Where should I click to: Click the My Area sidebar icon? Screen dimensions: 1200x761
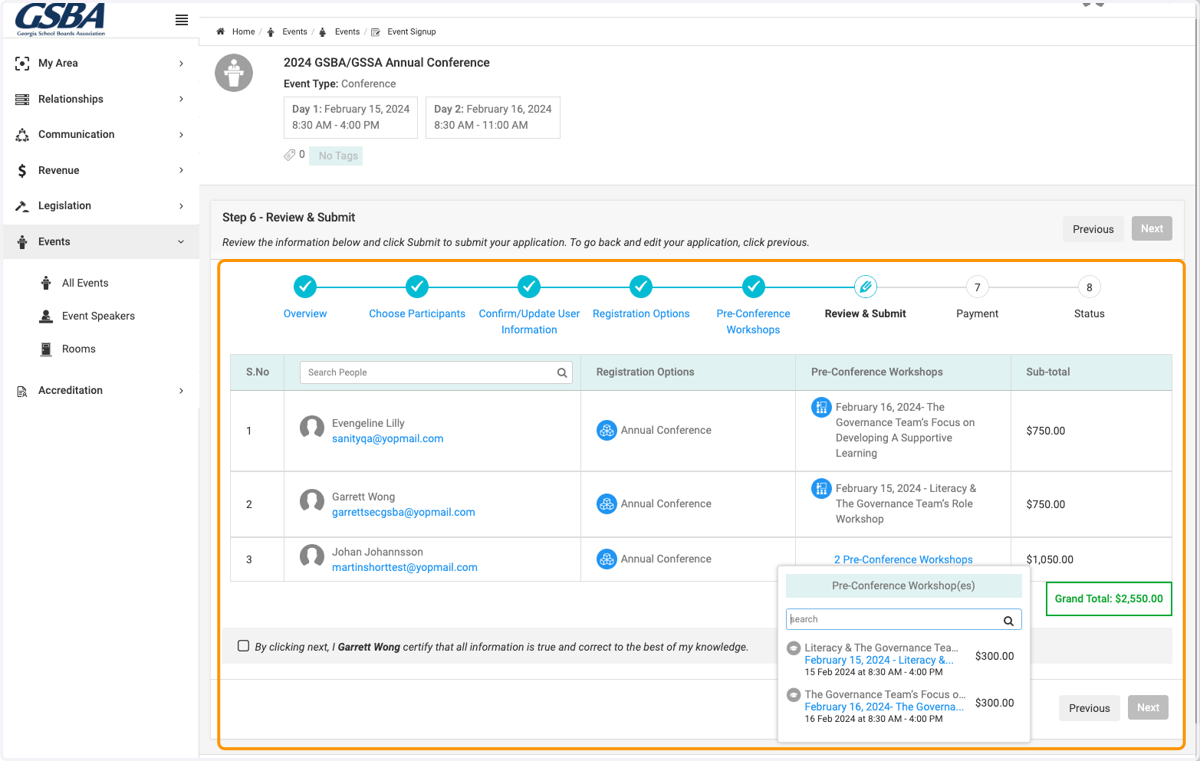[22, 63]
